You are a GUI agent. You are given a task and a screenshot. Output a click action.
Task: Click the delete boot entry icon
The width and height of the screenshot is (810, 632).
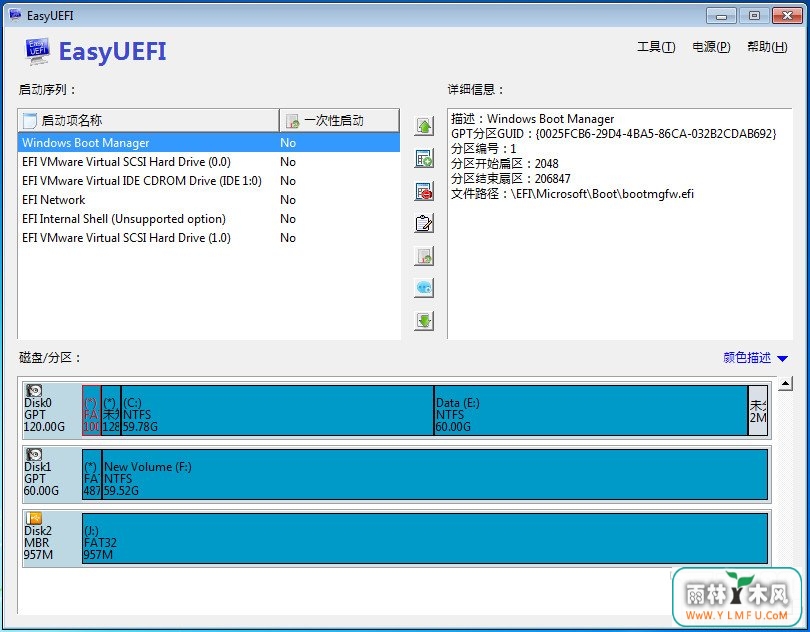[x=424, y=191]
